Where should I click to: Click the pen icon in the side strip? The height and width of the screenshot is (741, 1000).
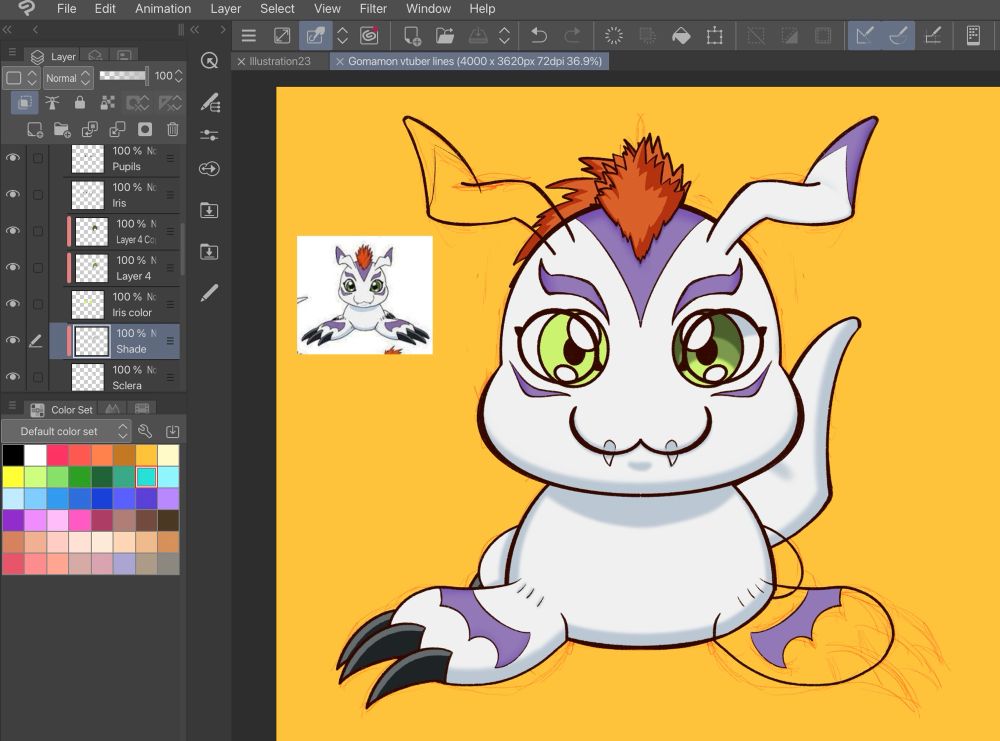(209, 293)
